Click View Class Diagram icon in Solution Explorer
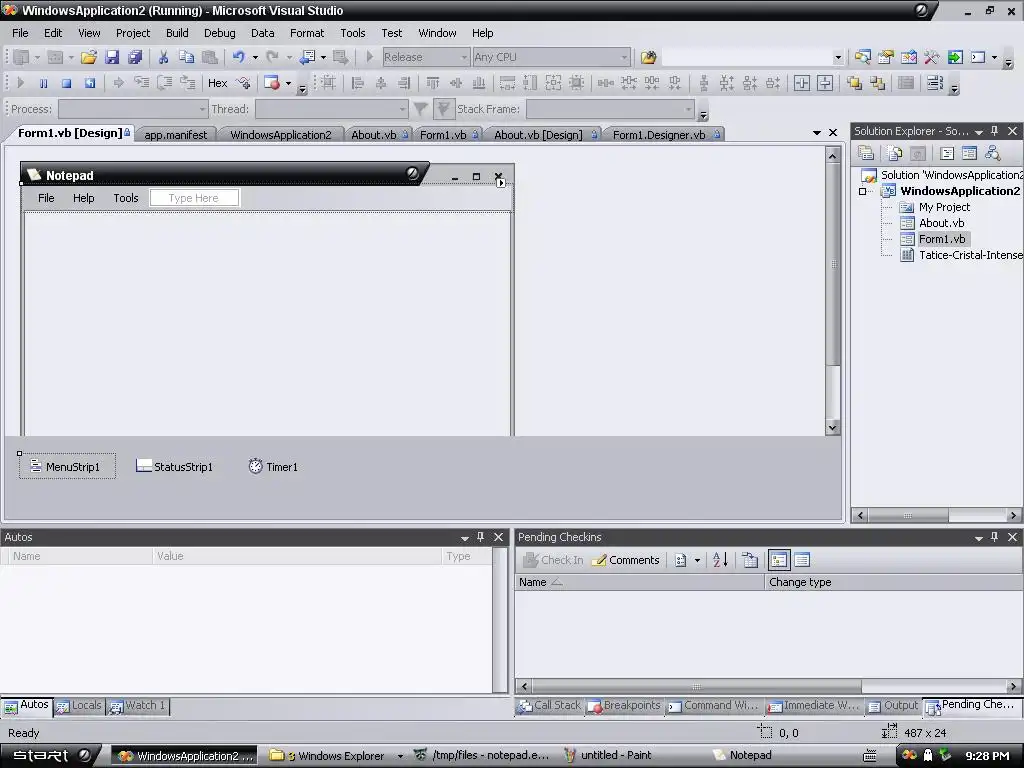 (993, 153)
